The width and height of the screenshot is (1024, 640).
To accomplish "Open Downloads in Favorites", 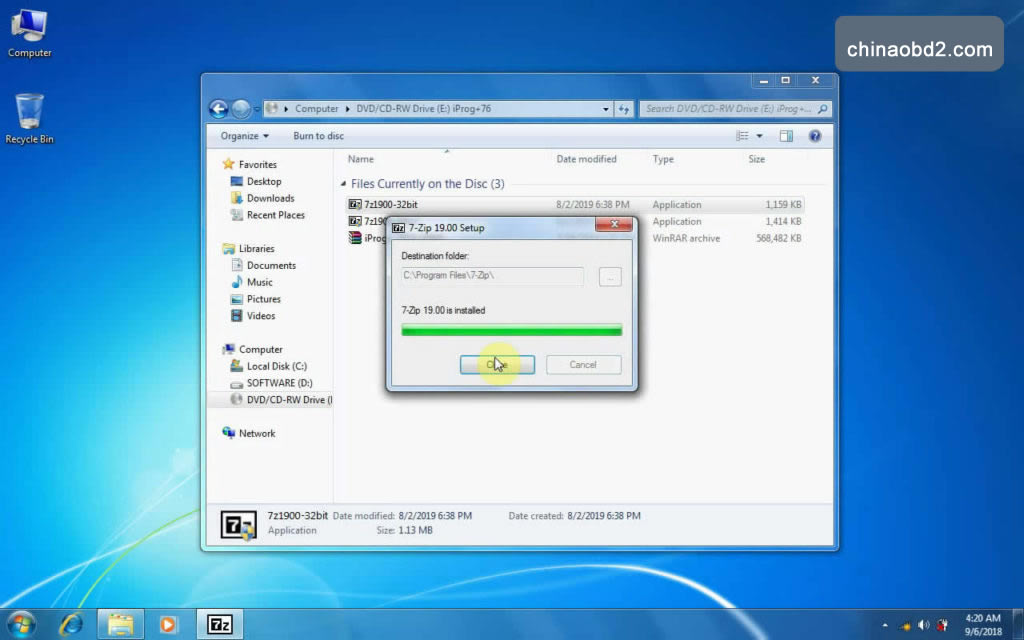I will (270, 198).
